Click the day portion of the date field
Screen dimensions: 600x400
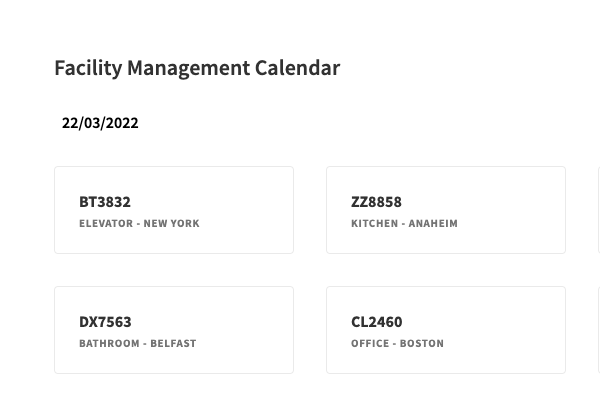[x=70, y=123]
